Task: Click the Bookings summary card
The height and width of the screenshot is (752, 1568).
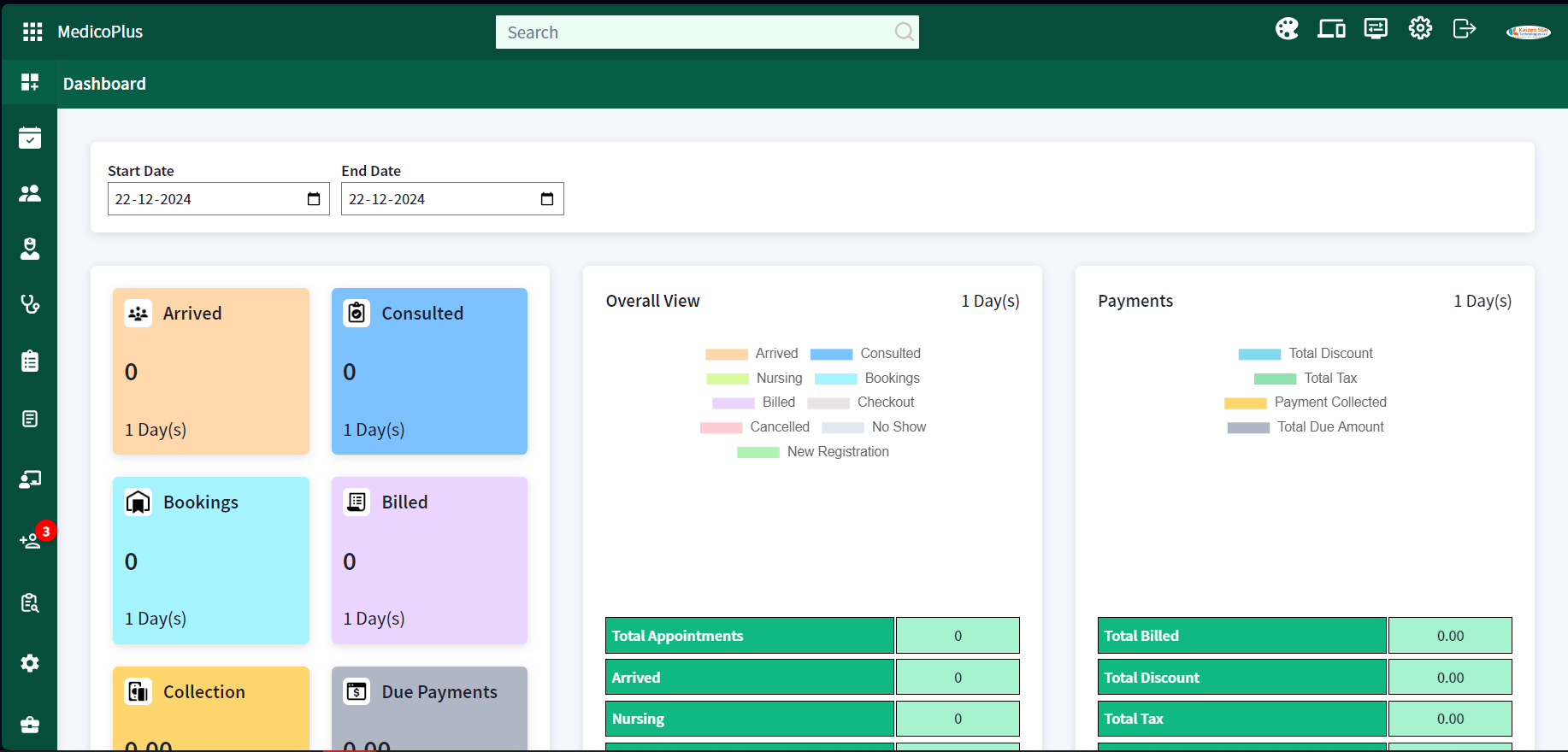Action: tap(211, 560)
